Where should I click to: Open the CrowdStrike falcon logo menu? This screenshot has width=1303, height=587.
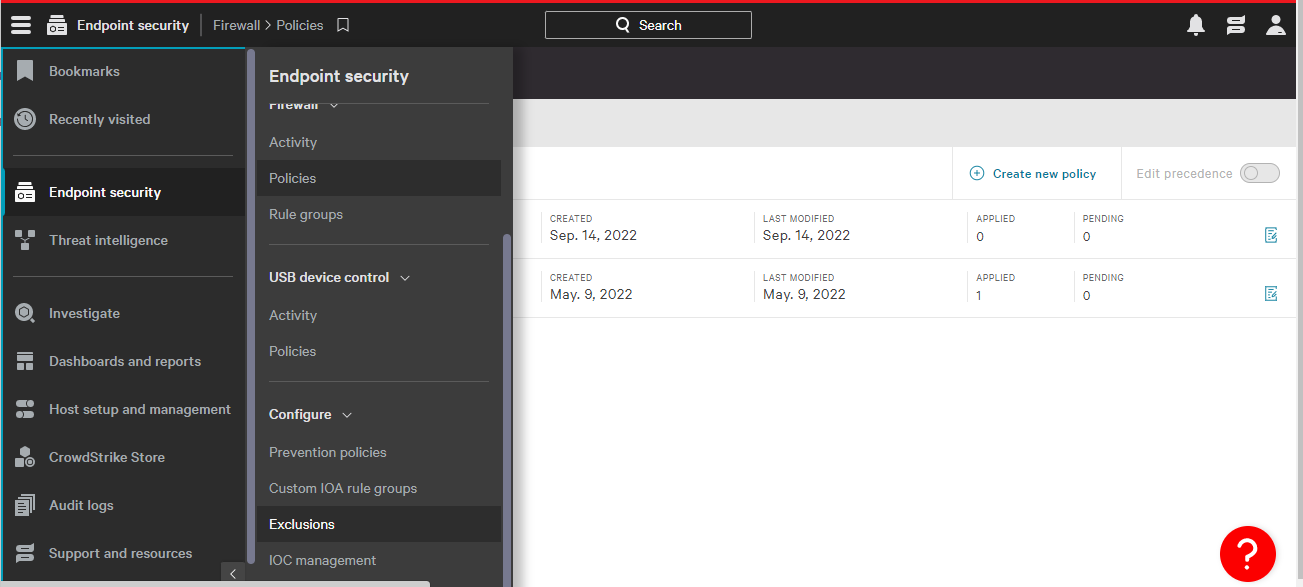pyautogui.click(x=1236, y=25)
